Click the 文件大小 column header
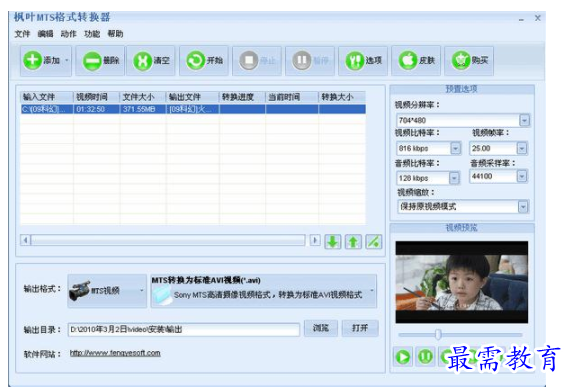This screenshot has width=569, height=390. coord(143,97)
